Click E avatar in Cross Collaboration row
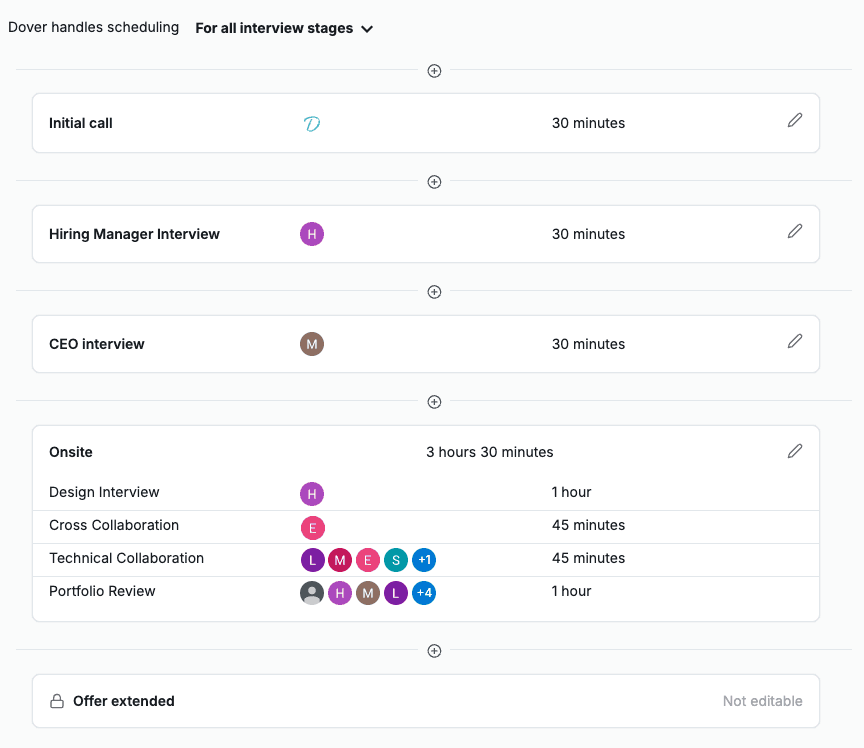Image resolution: width=864 pixels, height=748 pixels. point(313,527)
